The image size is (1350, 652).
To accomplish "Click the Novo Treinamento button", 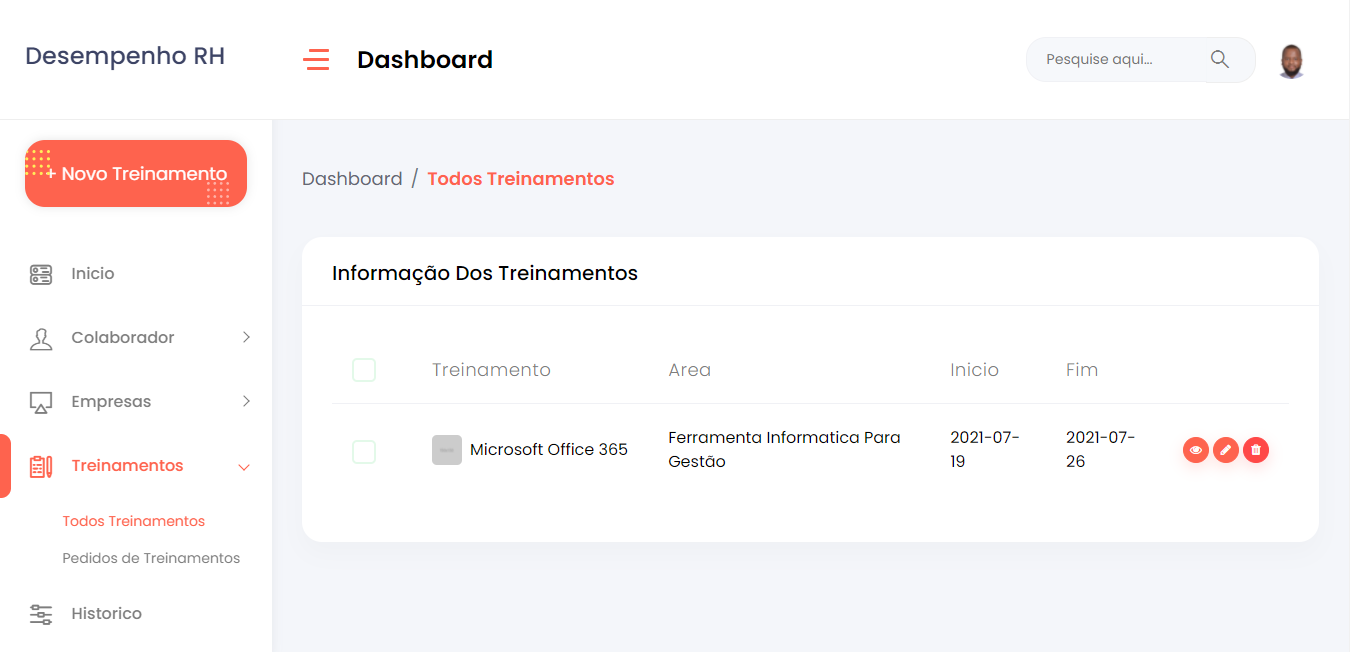I will [x=136, y=174].
